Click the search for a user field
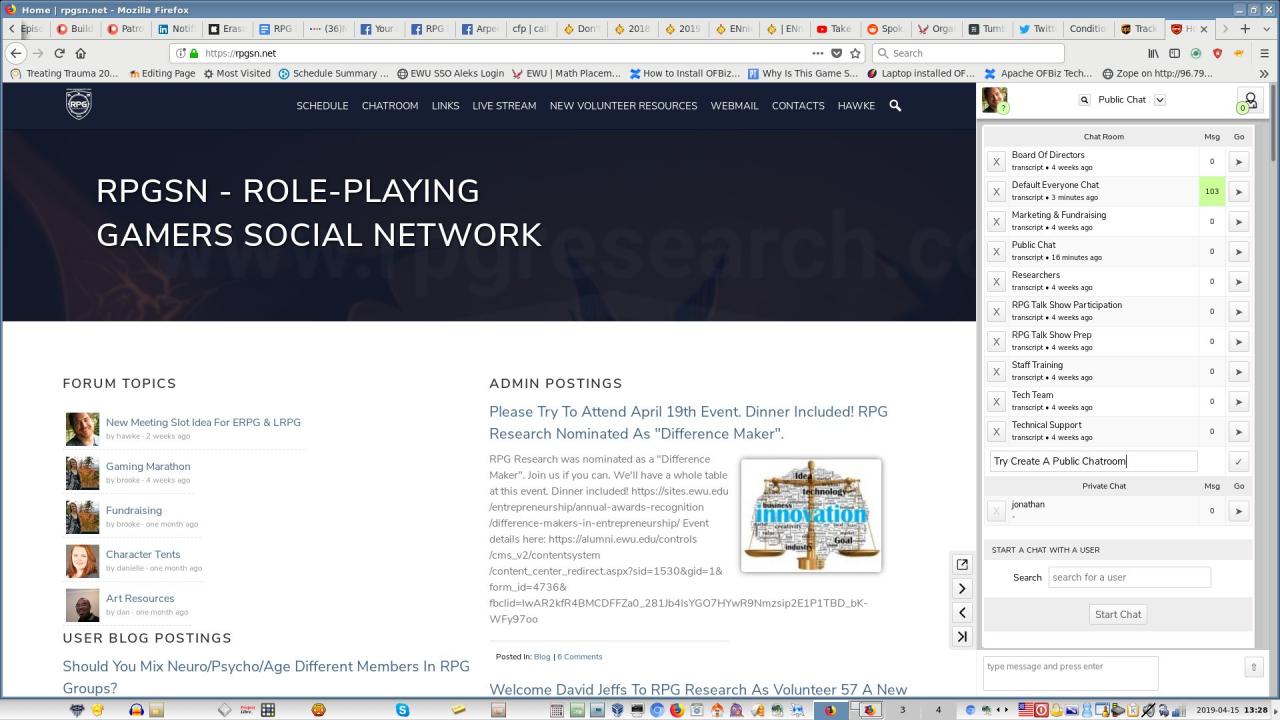 1129,577
